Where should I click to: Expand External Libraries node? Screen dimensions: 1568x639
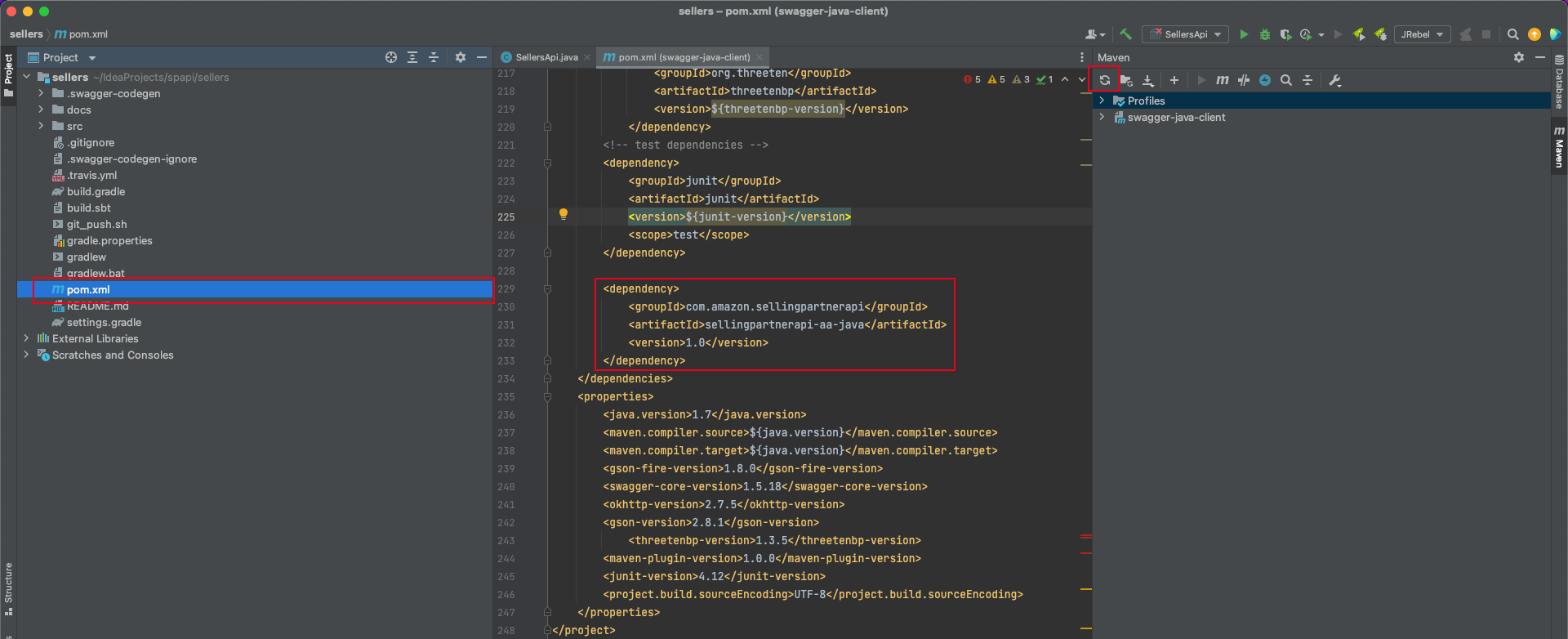[x=26, y=338]
